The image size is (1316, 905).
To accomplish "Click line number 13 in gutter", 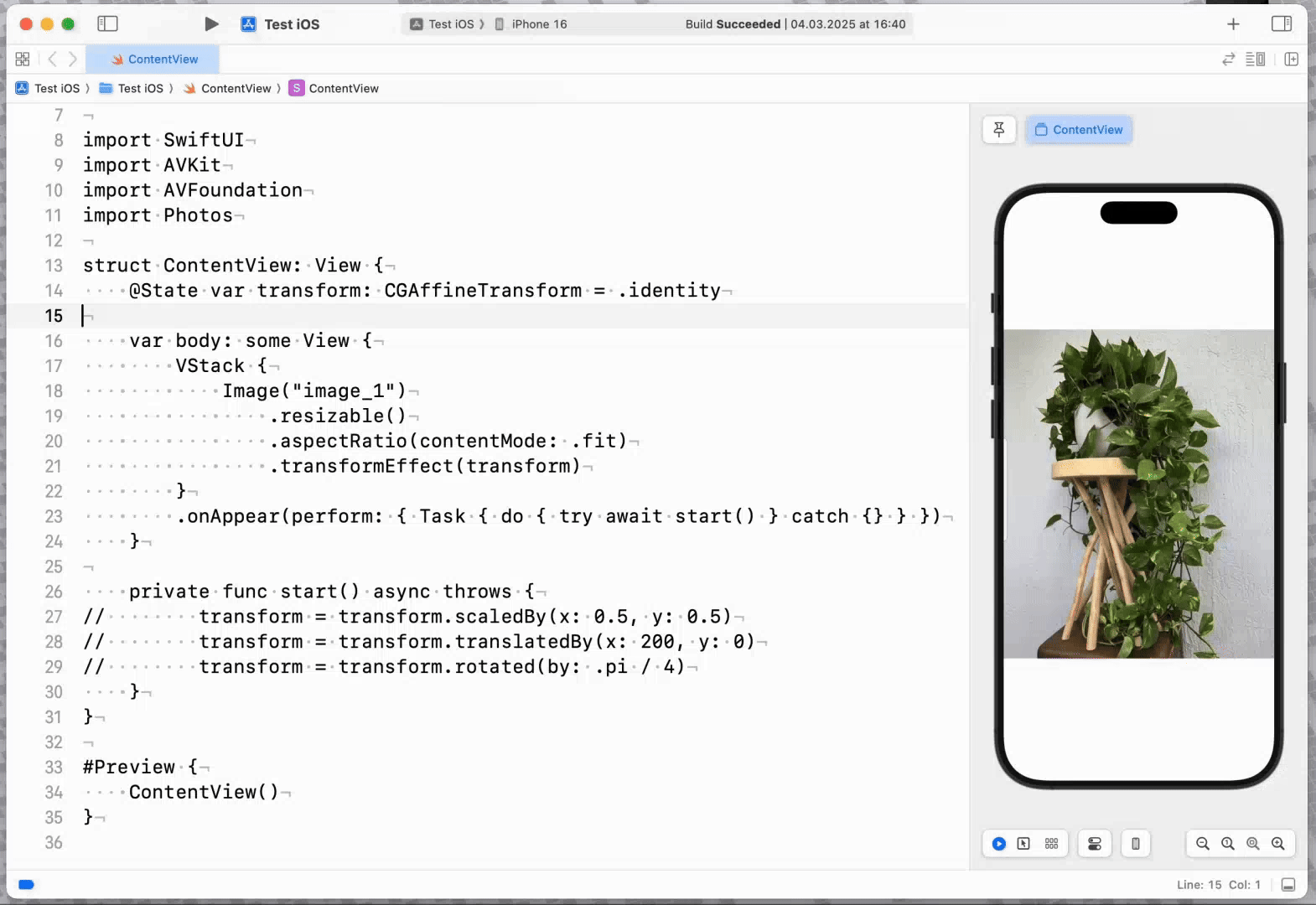I will pyautogui.click(x=54, y=266).
